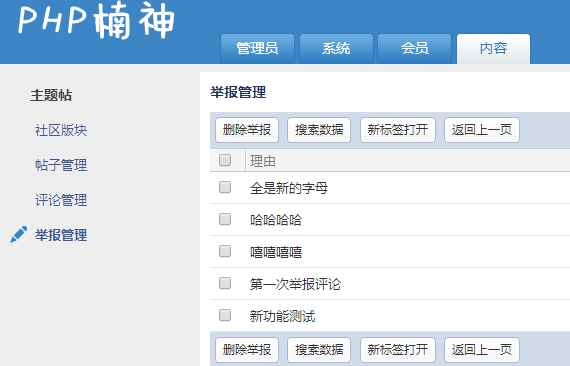Select the 嘻嘻嘻嘻 row checkbox
Screen dimensions: 570x366
click(225, 252)
